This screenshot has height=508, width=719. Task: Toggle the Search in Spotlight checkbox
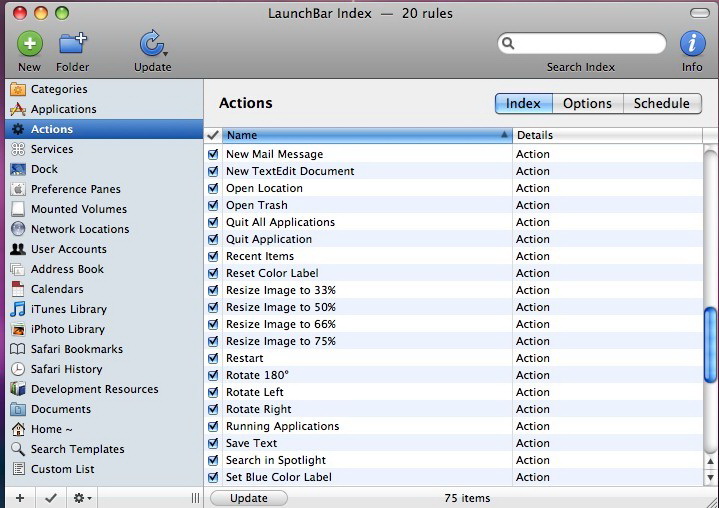pyautogui.click(x=213, y=461)
